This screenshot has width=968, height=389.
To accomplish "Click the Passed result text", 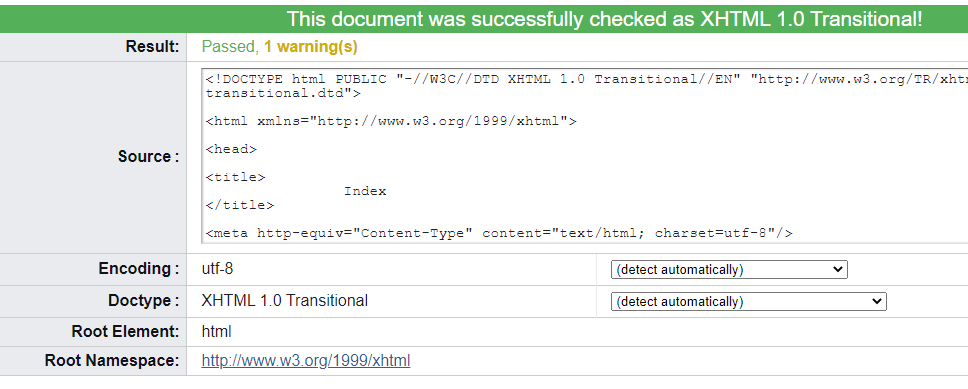I will click(230, 47).
